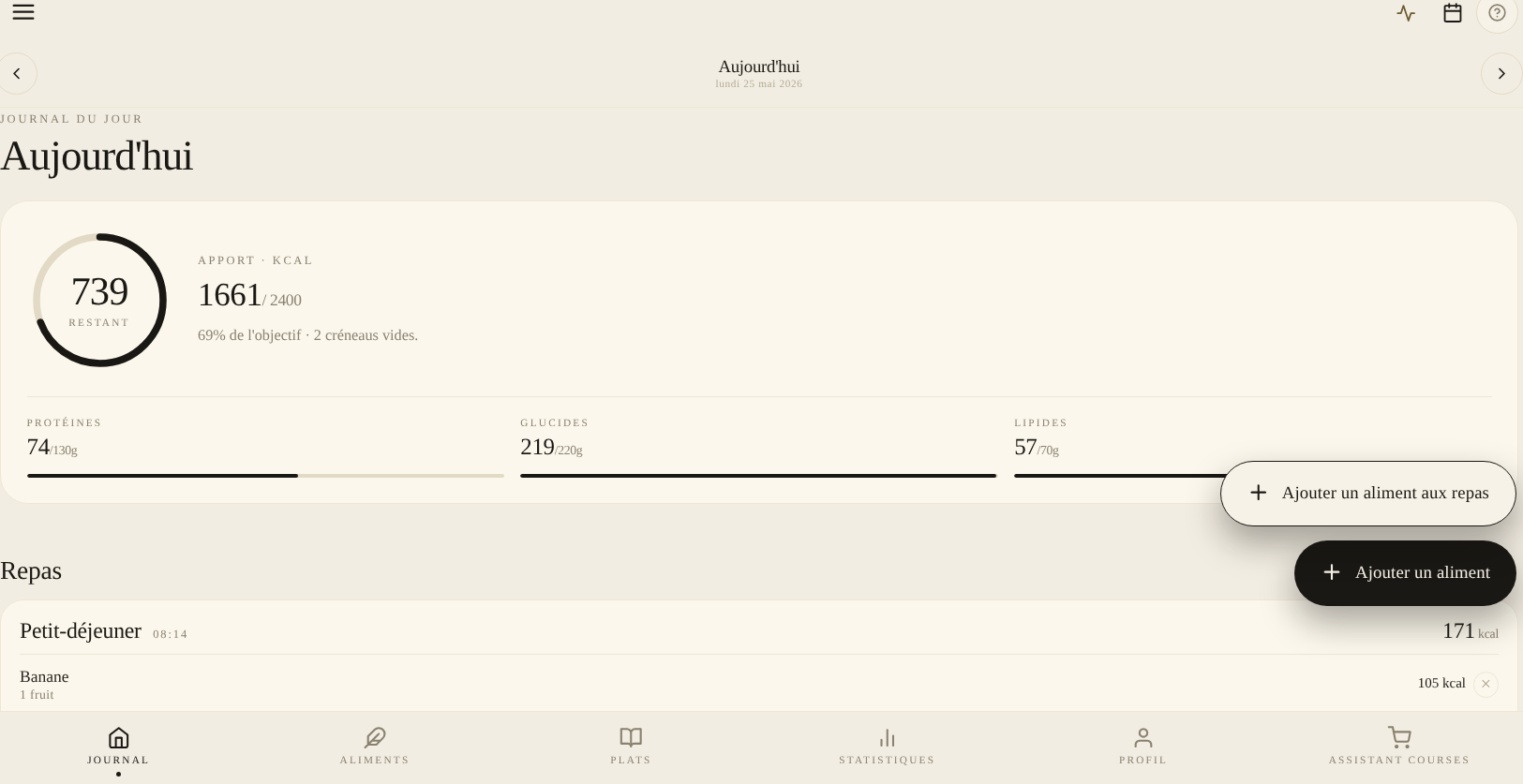Switch to the Aliments tab

point(375,746)
